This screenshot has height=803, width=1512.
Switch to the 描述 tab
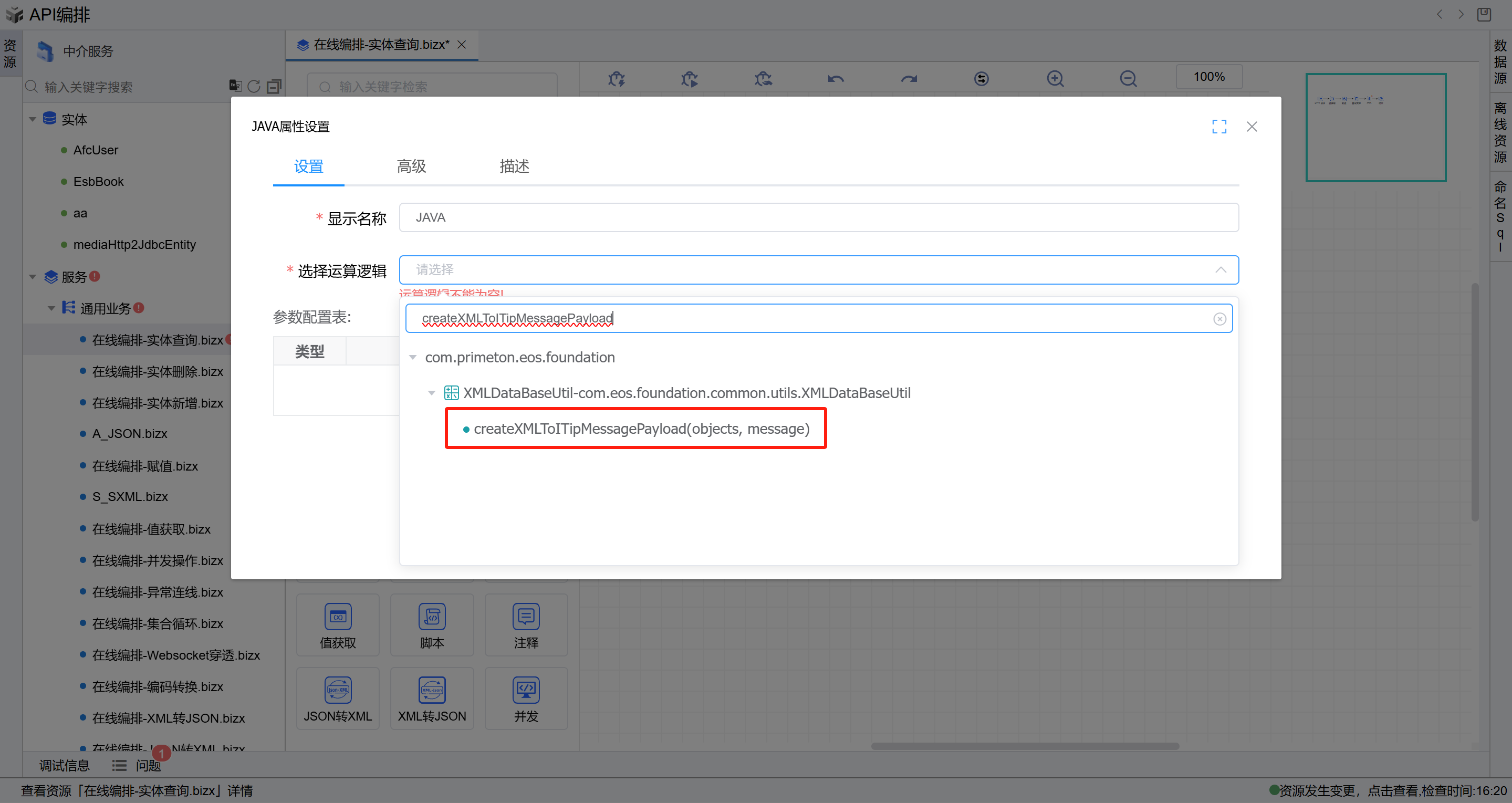(x=514, y=166)
